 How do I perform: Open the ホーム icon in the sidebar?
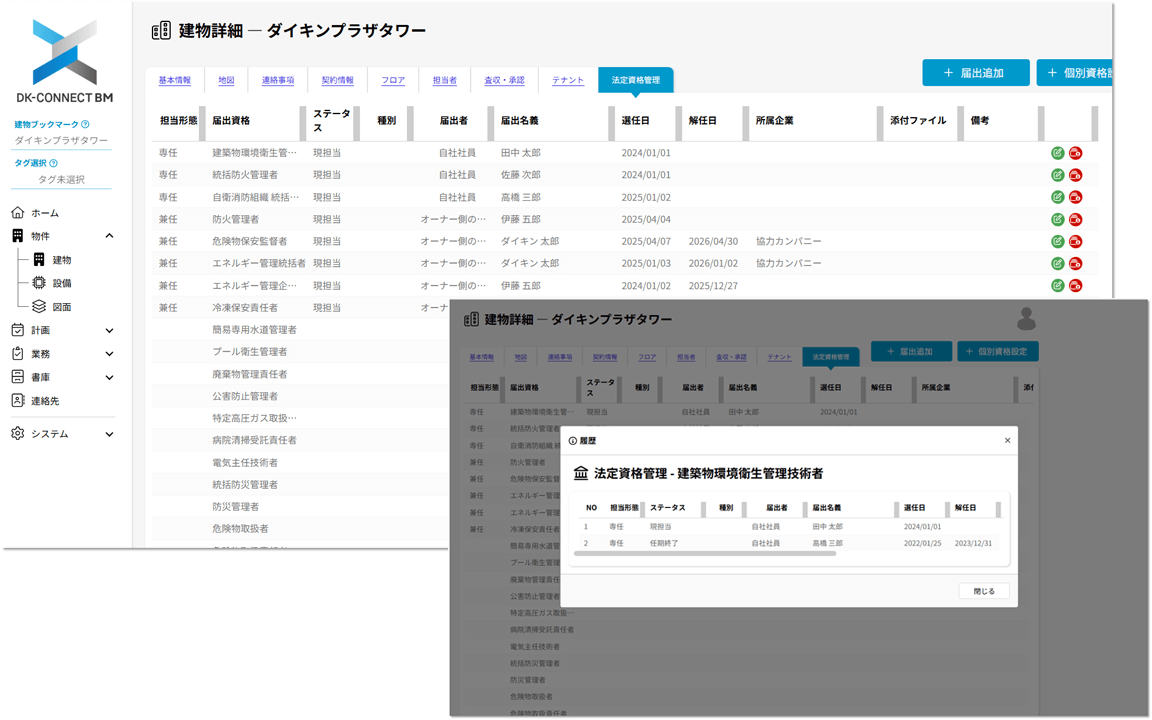18,213
